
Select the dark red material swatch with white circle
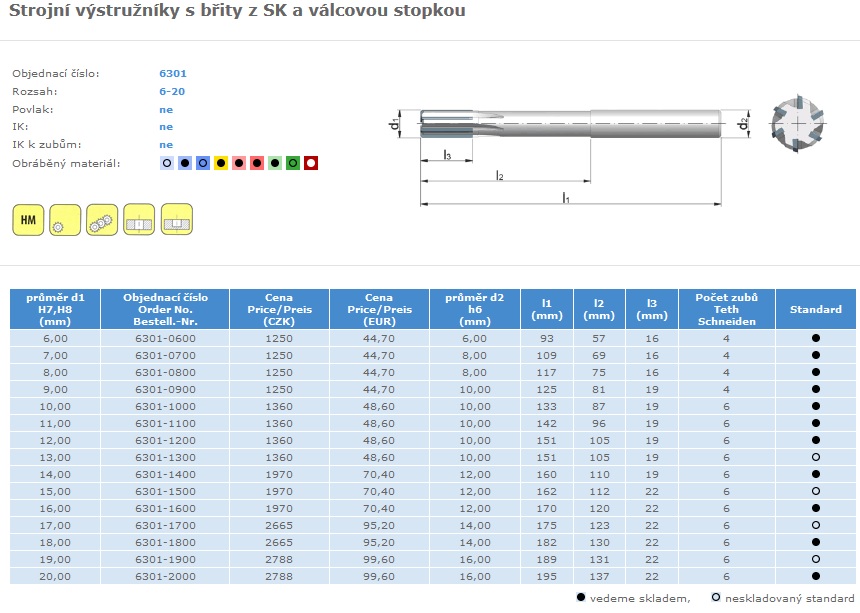(x=311, y=163)
